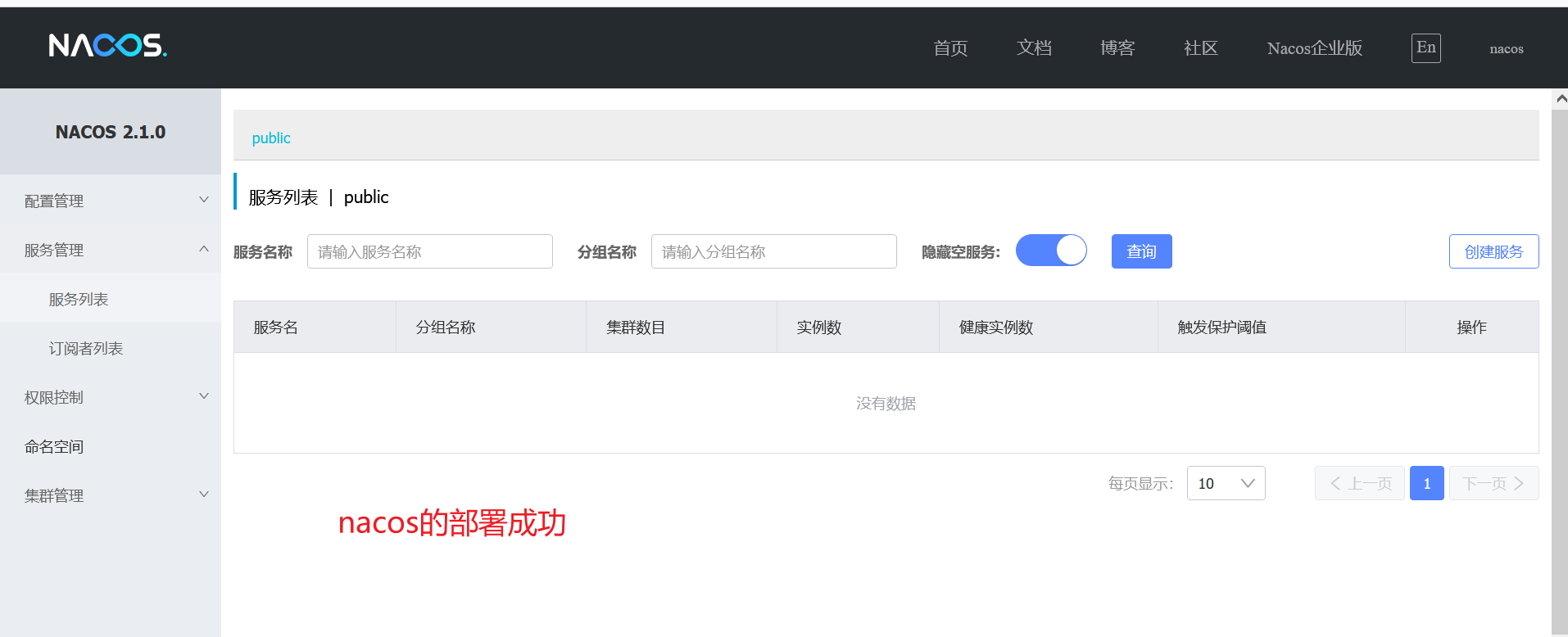Viewport: 1568px width, 637px height.
Task: Click the scrollbar up arrow
Action: pos(1560,99)
